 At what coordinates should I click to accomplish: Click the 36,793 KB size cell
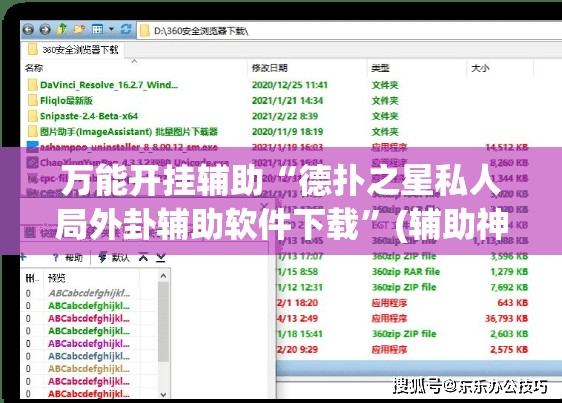tap(507, 318)
